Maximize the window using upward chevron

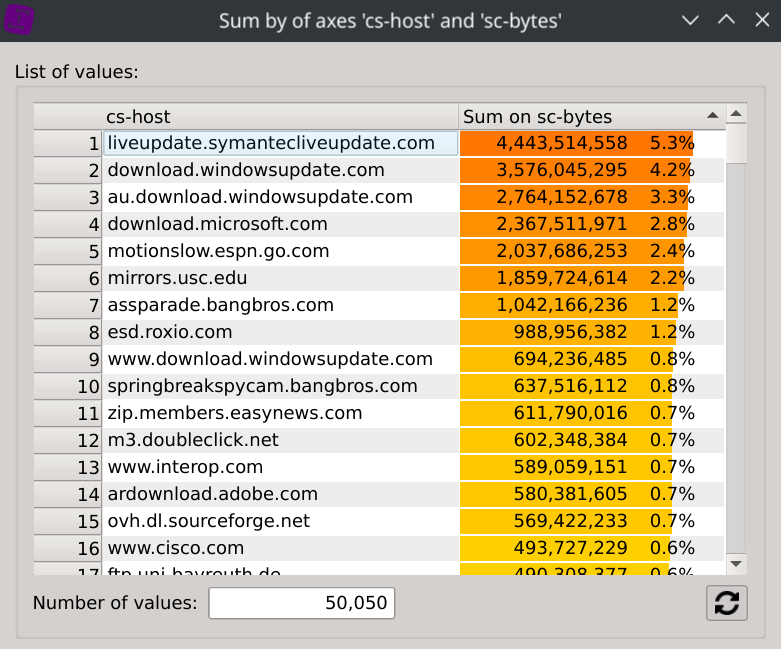tap(726, 20)
